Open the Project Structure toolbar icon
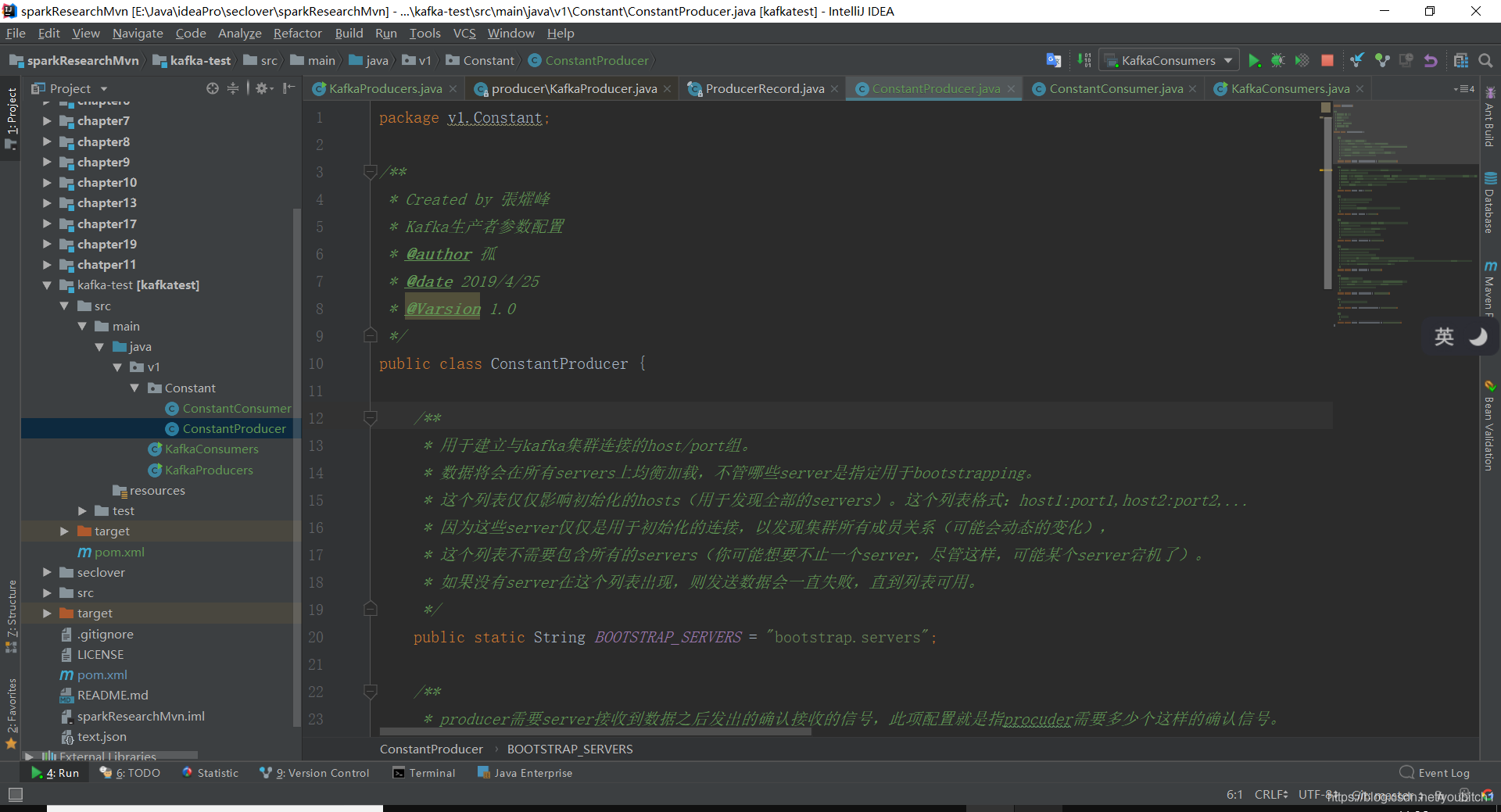The image size is (1501, 812). pos(1460,60)
